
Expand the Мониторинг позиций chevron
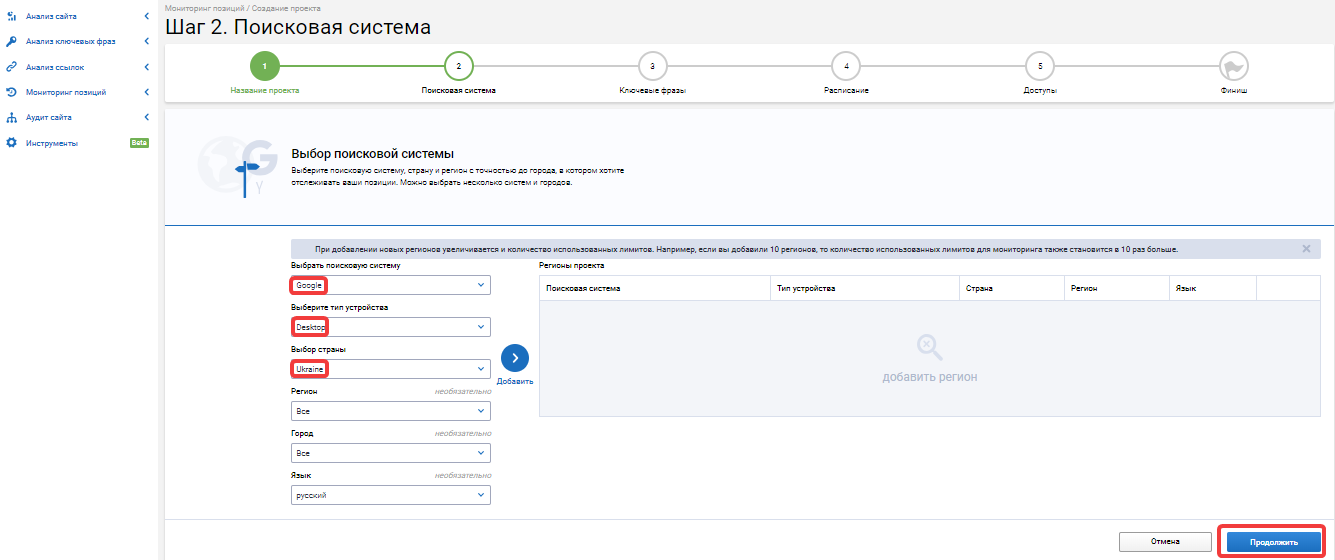pos(146,92)
